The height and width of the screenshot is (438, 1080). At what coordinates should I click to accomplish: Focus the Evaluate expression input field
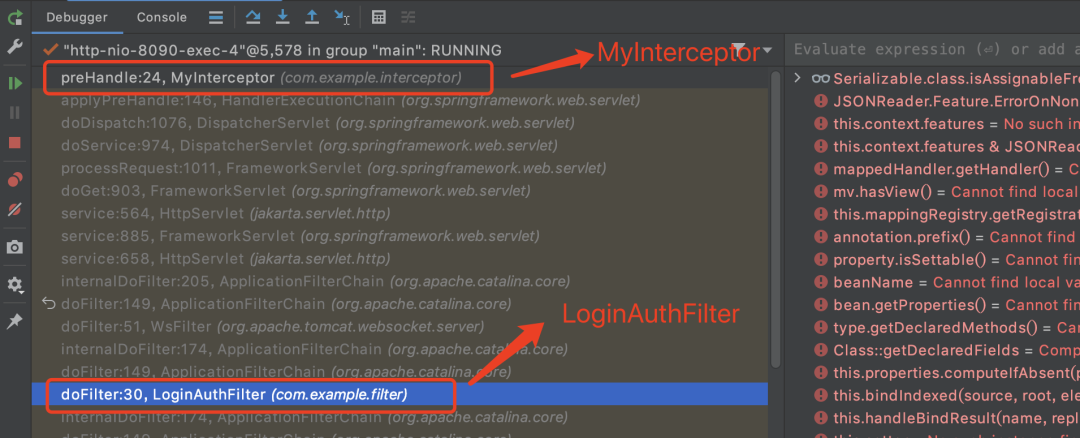934,50
